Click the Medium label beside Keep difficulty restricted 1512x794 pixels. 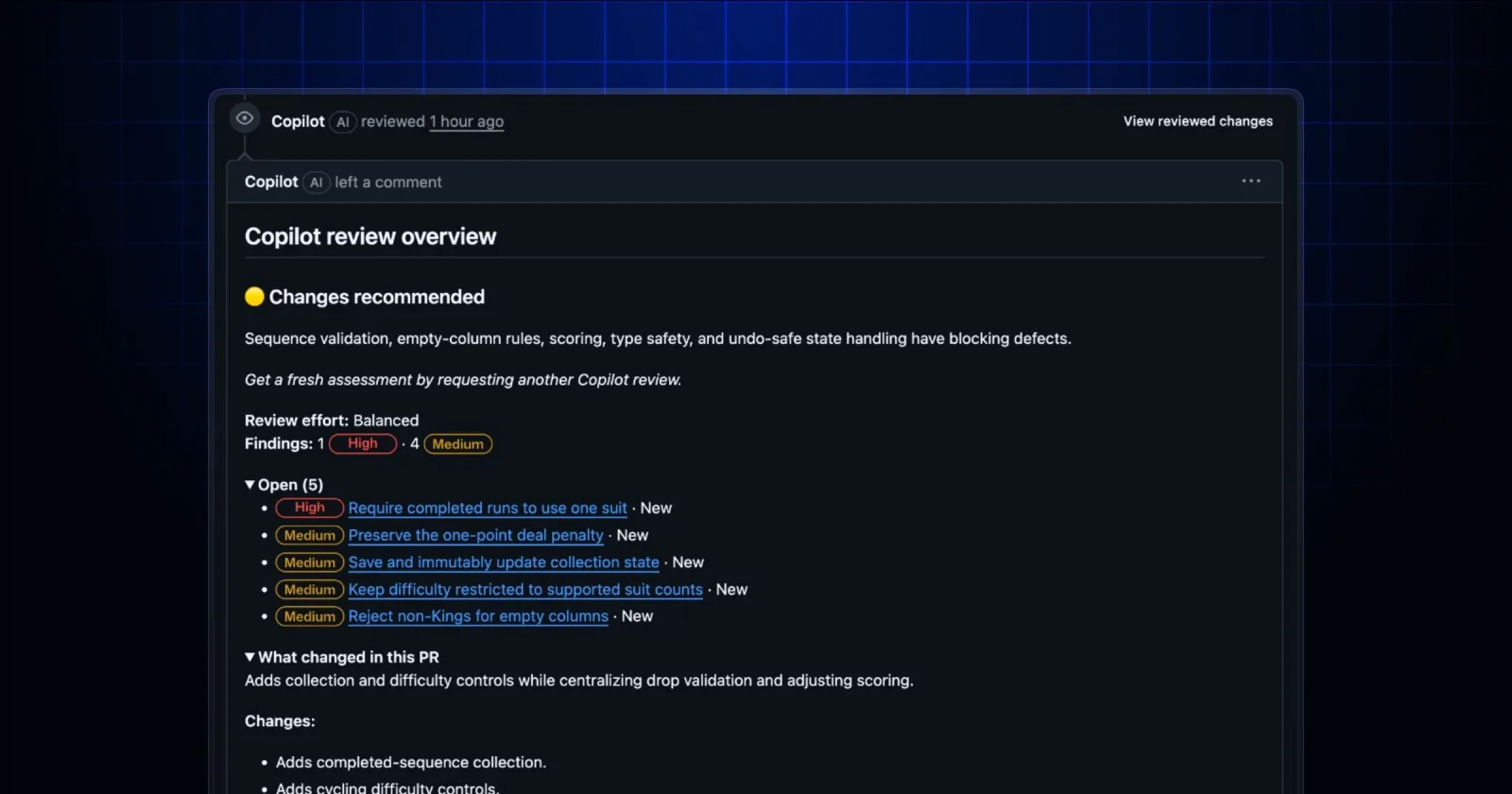(x=310, y=590)
